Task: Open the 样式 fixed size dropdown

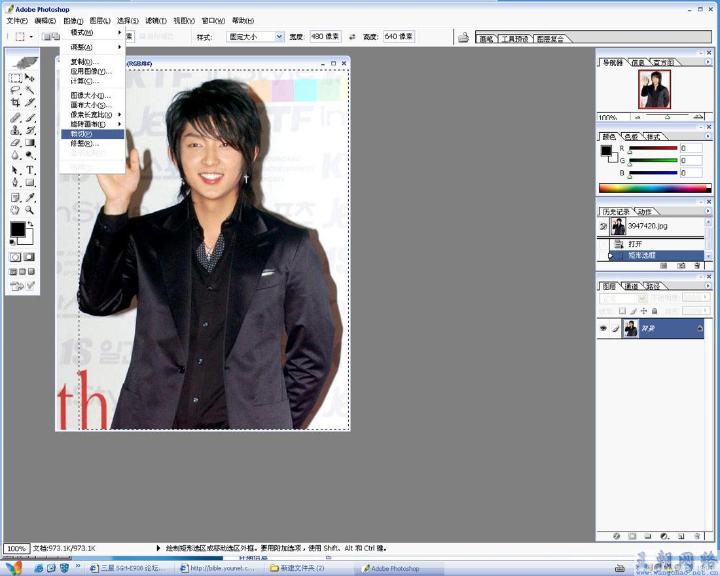Action: coord(279,37)
